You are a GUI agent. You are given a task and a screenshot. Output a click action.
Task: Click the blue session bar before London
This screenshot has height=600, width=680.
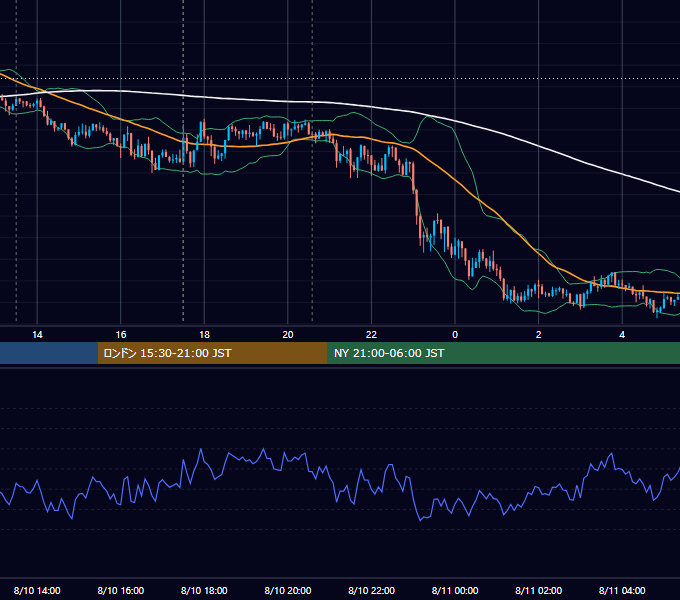(49, 353)
